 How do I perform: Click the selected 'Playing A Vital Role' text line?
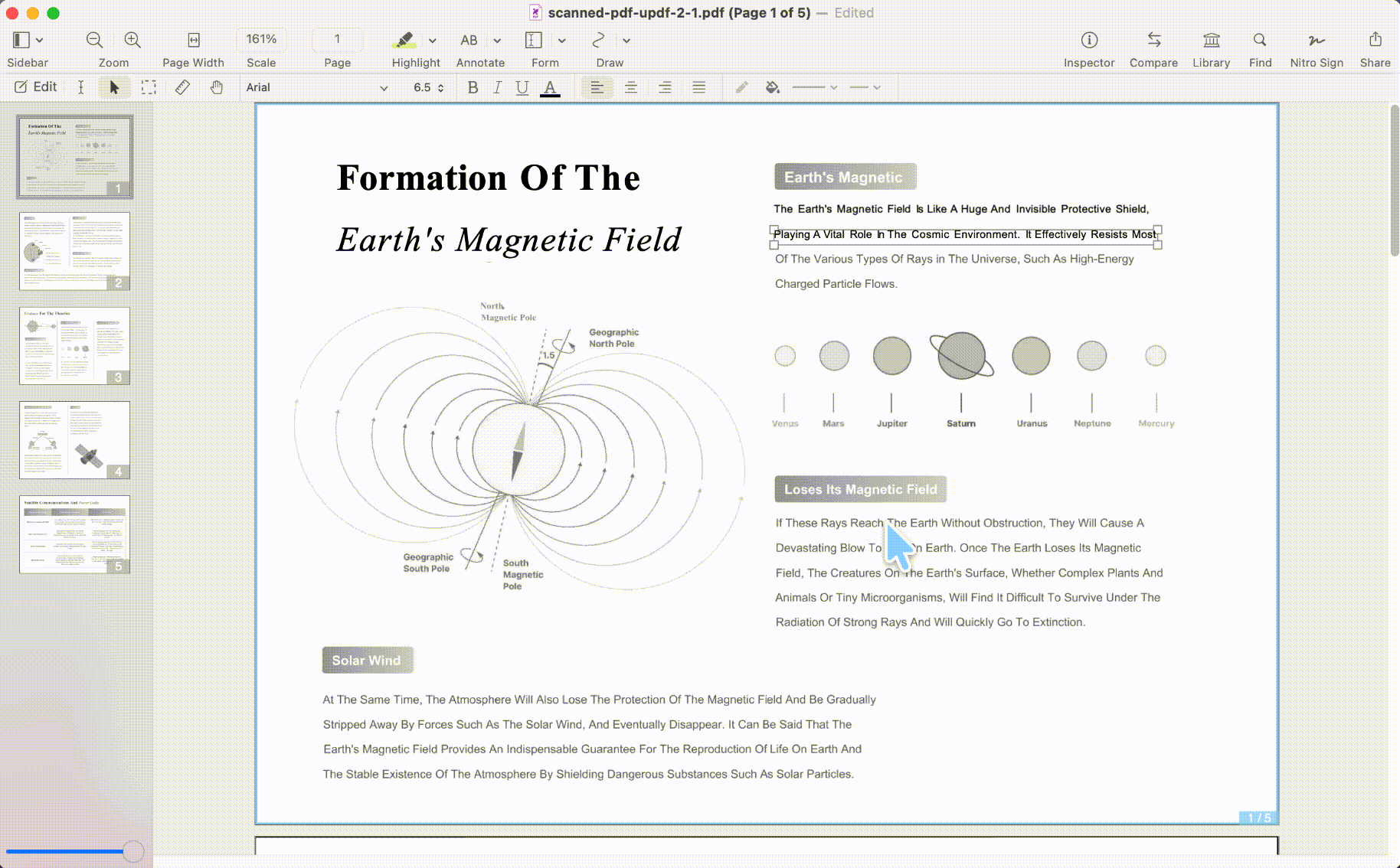point(966,234)
